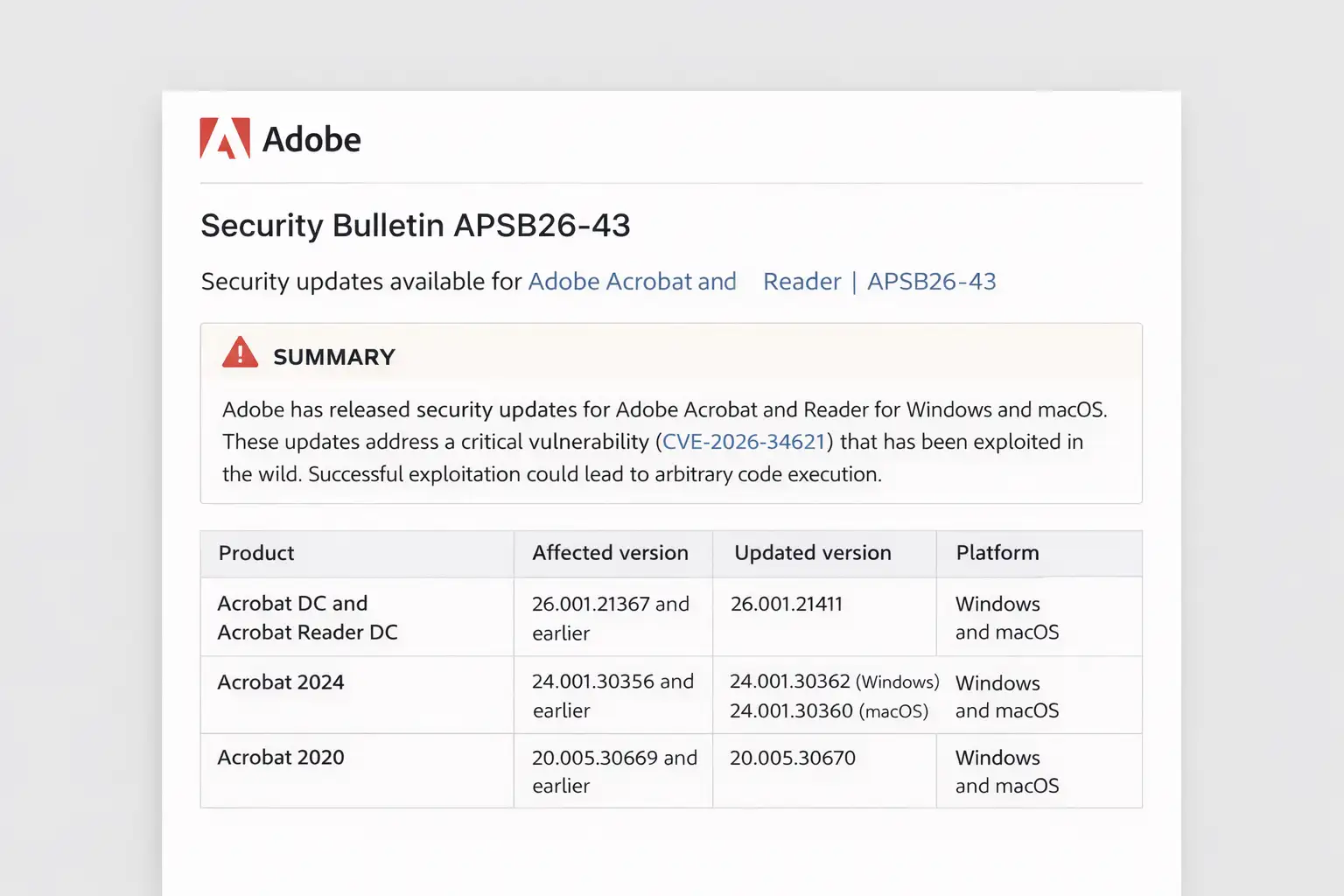Screen dimensions: 1344x896
Task: Select the Acrobat 2024 product cell
Action: pyautogui.click(x=280, y=682)
